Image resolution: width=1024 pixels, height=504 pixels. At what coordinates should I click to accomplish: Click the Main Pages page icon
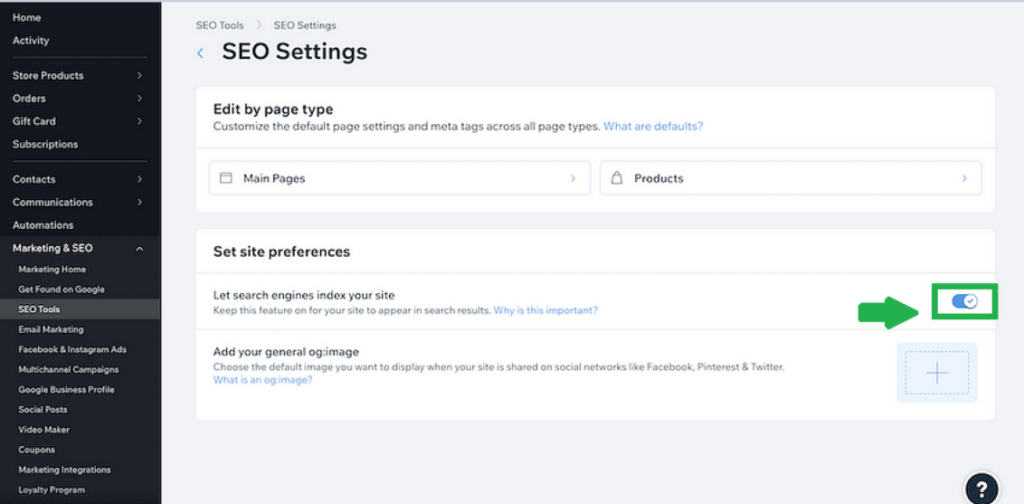coord(226,178)
